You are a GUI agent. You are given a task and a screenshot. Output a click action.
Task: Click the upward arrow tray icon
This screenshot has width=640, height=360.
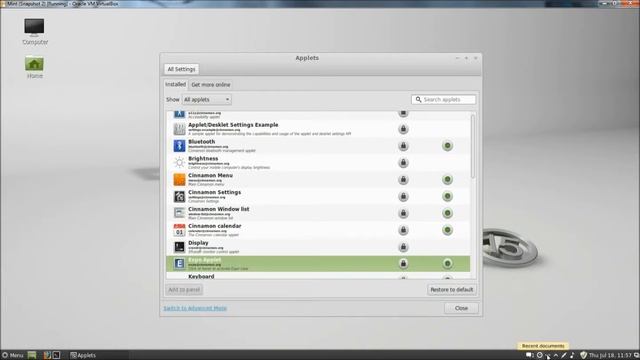coord(556,355)
